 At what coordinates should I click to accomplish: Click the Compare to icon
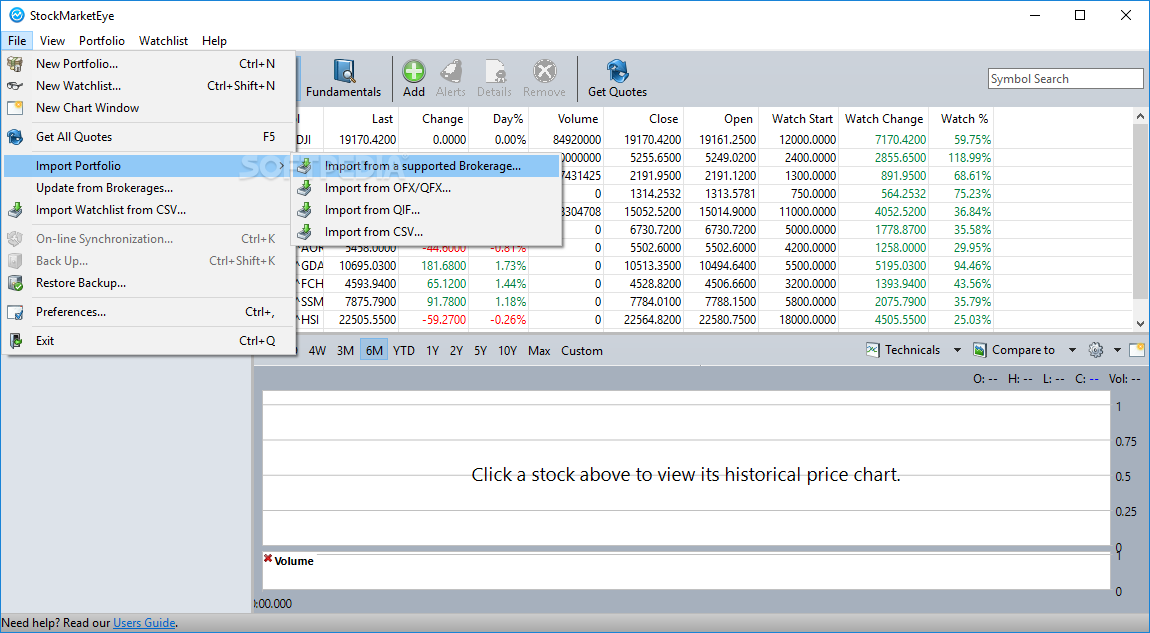[980, 350]
